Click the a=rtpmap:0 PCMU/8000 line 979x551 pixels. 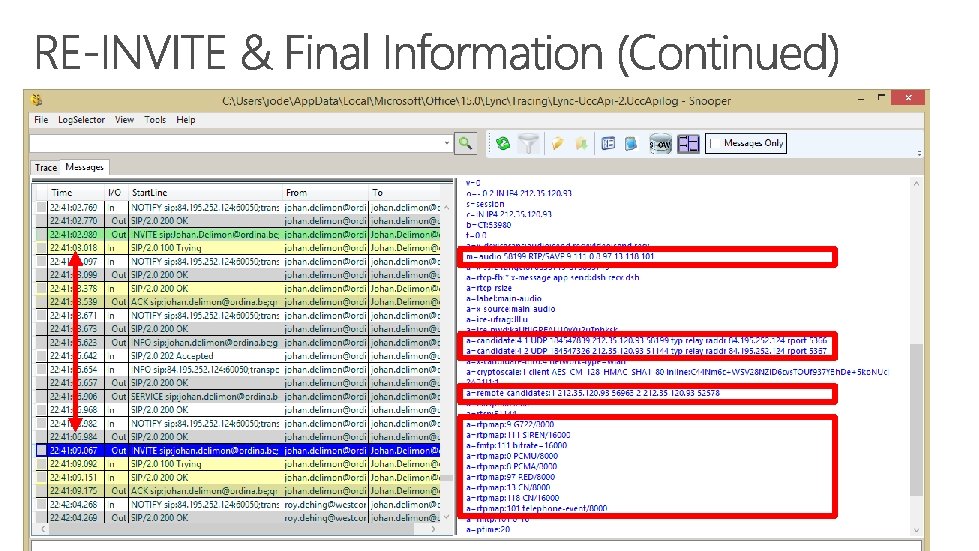pos(512,456)
